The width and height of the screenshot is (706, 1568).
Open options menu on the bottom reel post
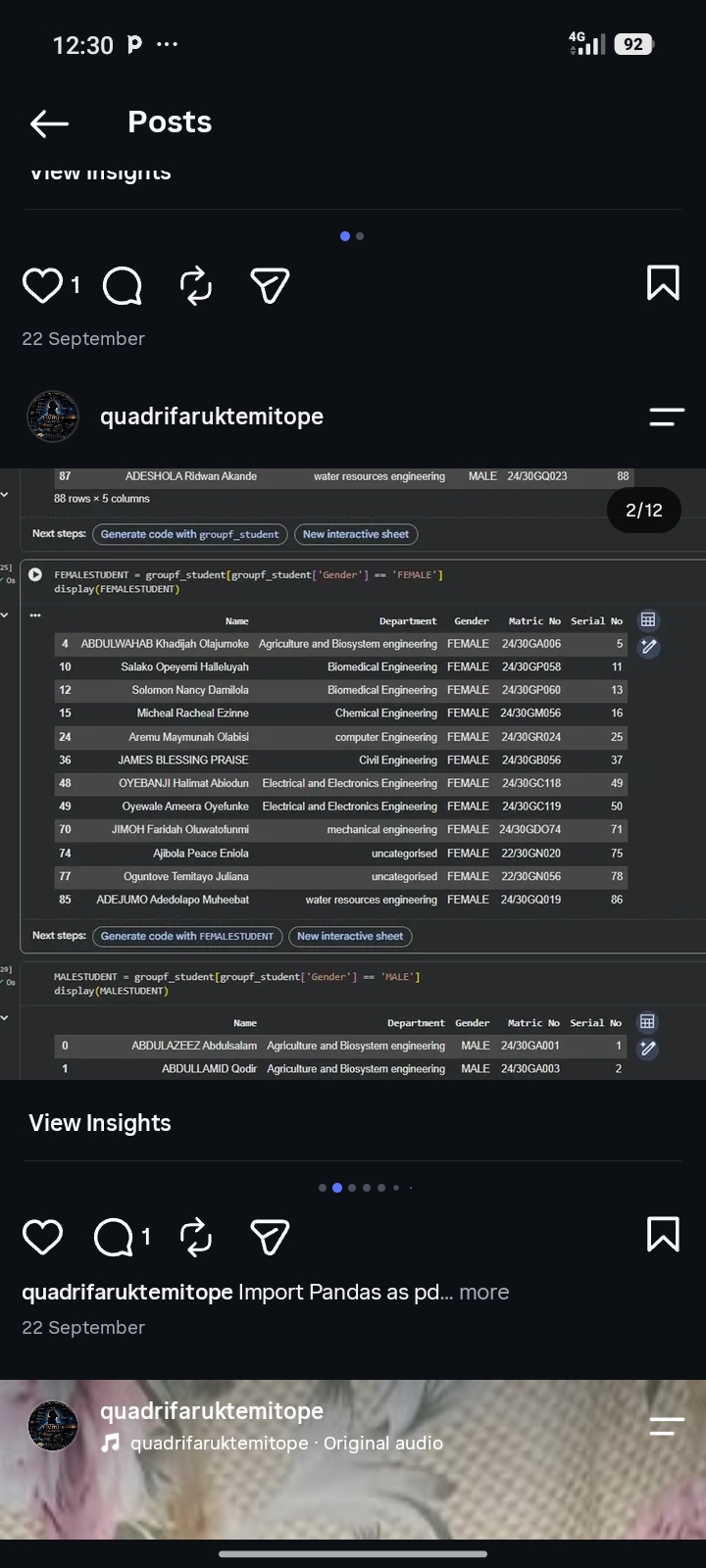tap(667, 1427)
